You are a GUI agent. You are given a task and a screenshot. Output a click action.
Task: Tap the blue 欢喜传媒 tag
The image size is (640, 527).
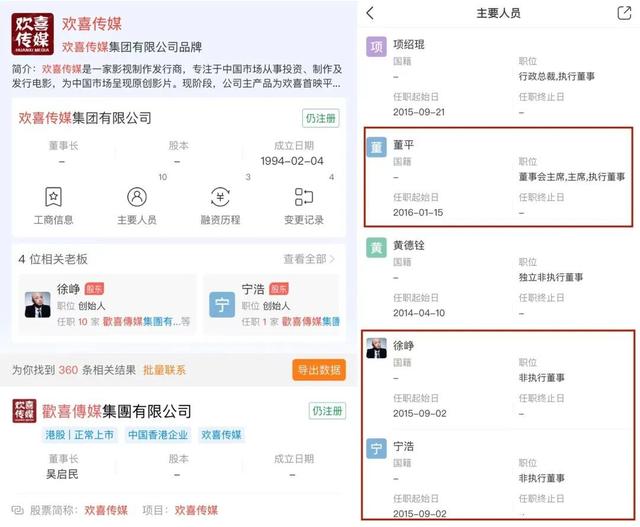click(221, 435)
